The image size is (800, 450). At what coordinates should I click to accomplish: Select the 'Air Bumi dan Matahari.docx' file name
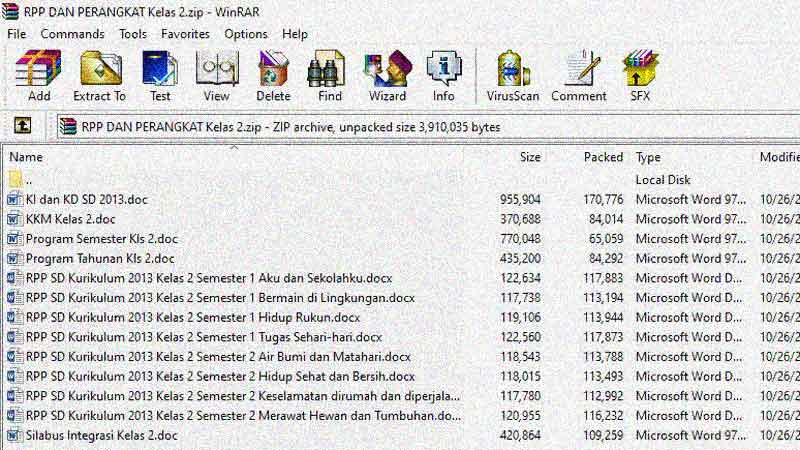tap(218, 357)
